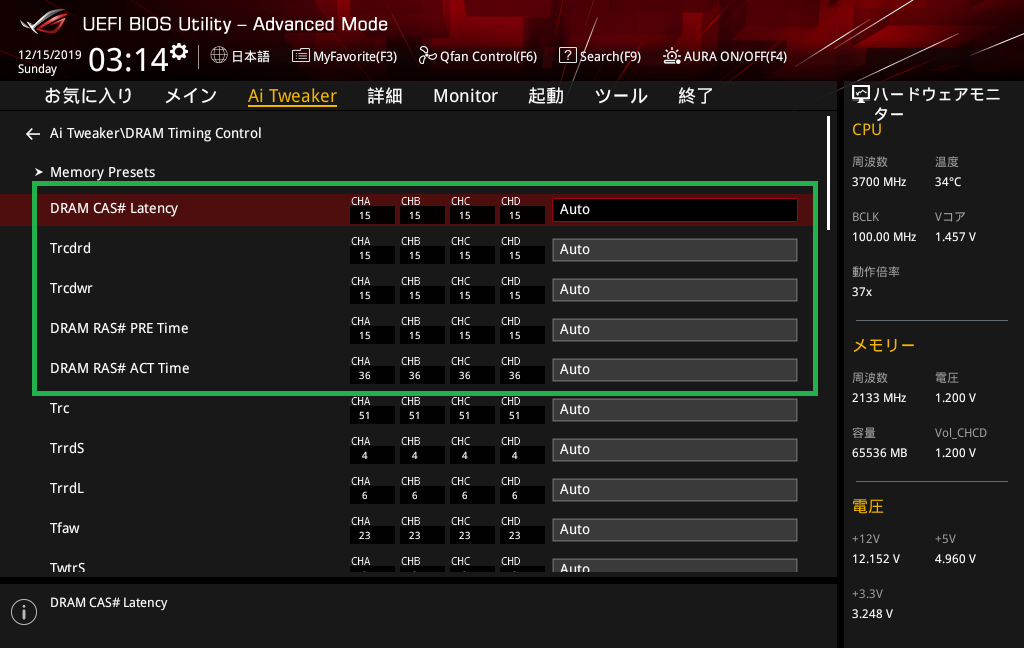Open date and time settings gear
Screen dimensions: 1024x648
point(179,52)
